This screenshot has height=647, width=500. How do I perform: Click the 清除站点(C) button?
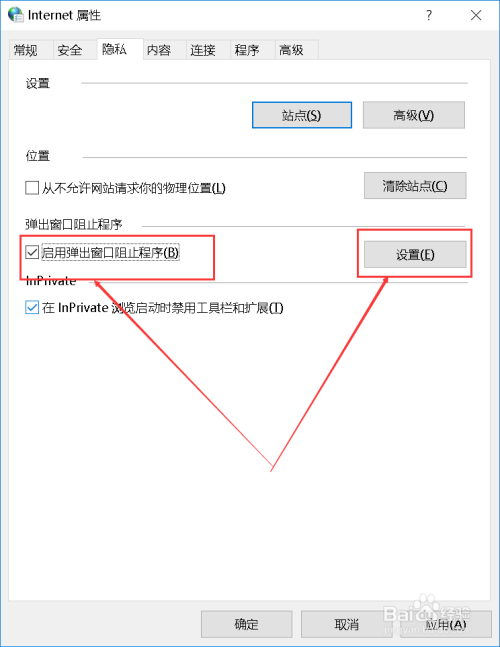click(x=415, y=186)
